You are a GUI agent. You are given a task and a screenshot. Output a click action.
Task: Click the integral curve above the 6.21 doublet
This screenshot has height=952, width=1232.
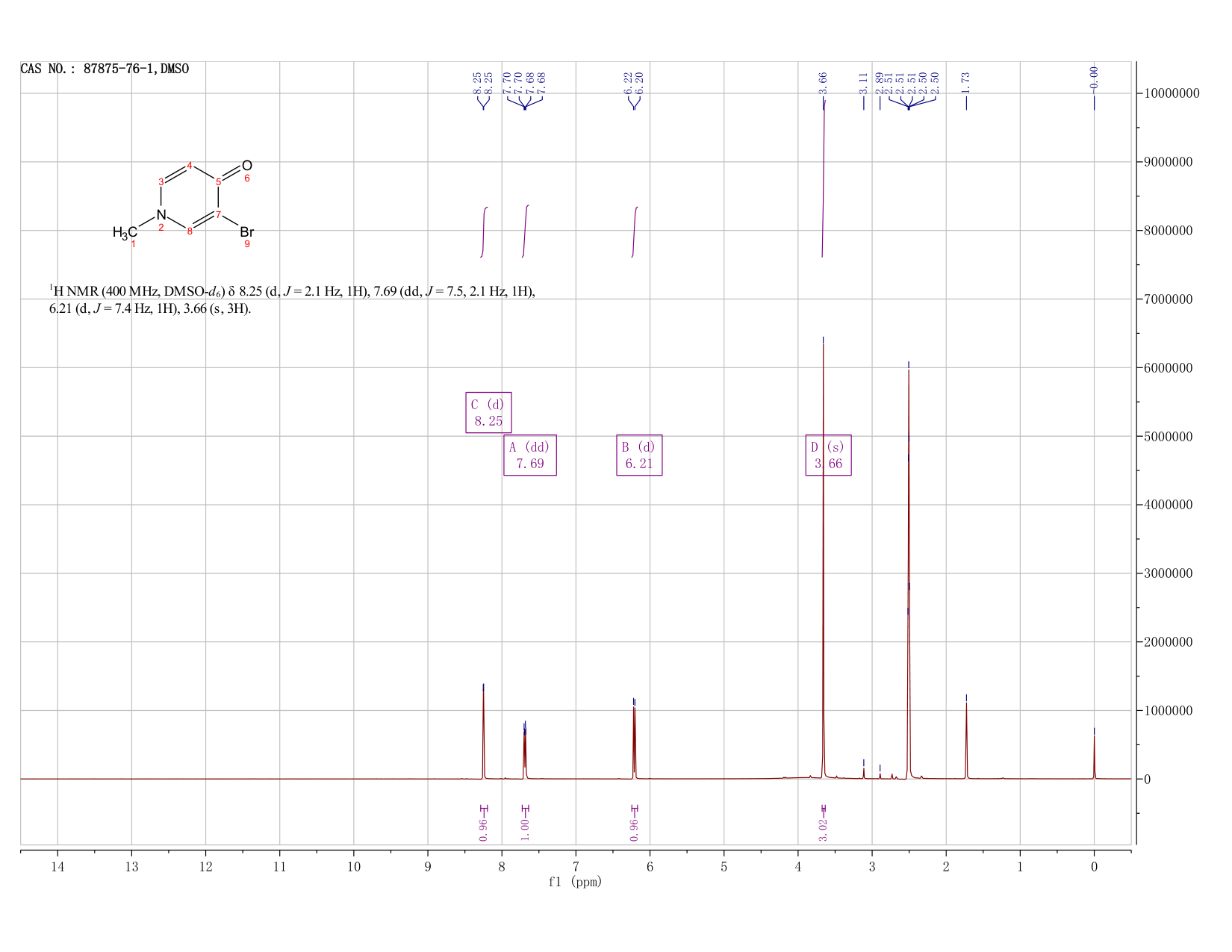(635, 231)
